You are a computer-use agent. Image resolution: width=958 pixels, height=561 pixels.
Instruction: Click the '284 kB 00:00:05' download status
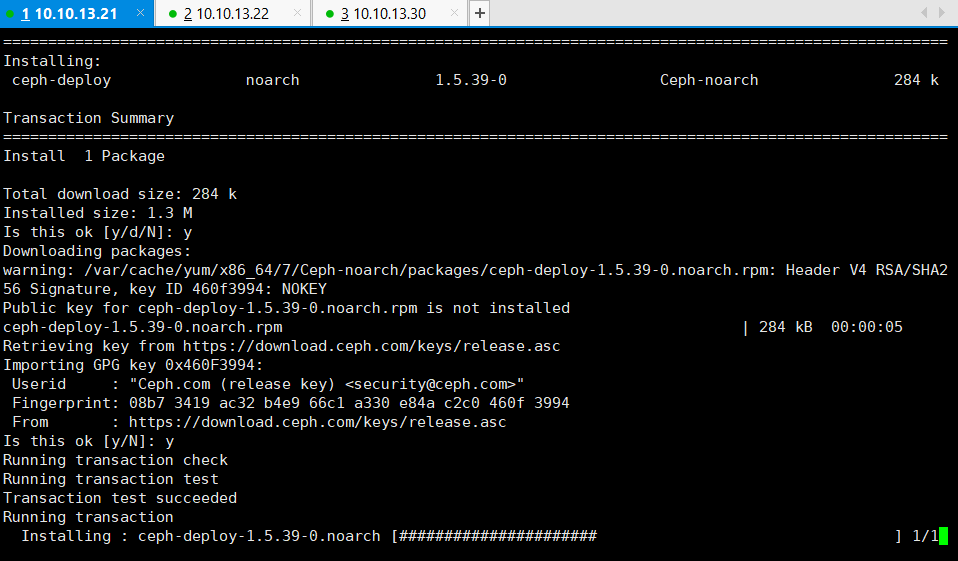830,327
